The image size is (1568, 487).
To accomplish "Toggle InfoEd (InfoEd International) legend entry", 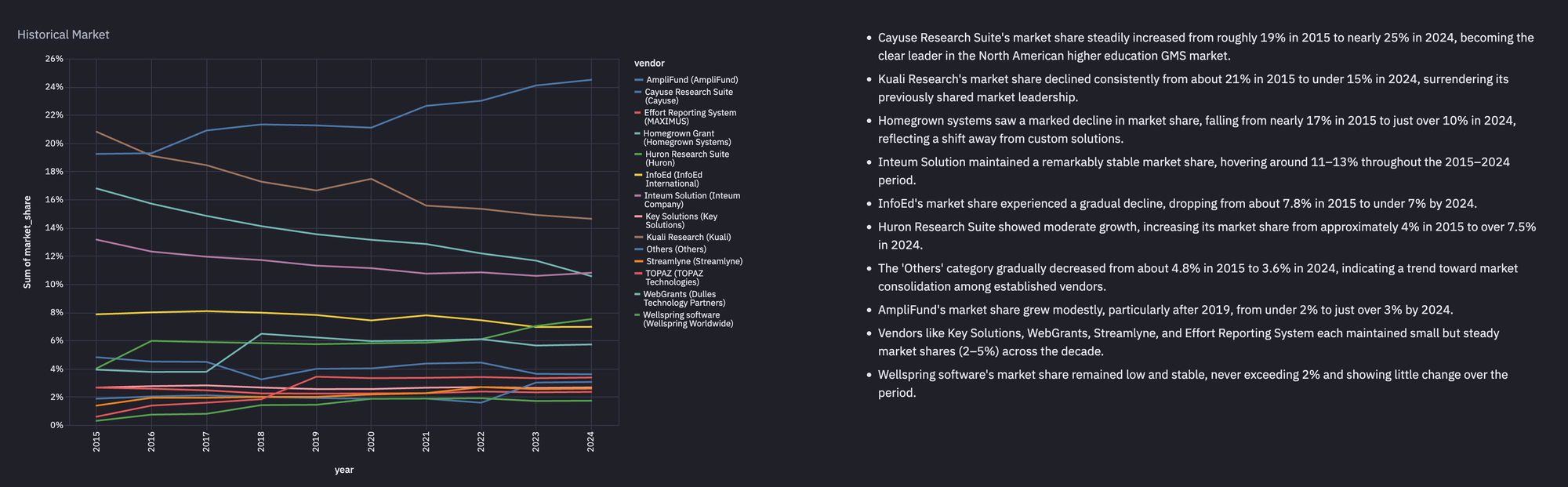I will pos(669,179).
